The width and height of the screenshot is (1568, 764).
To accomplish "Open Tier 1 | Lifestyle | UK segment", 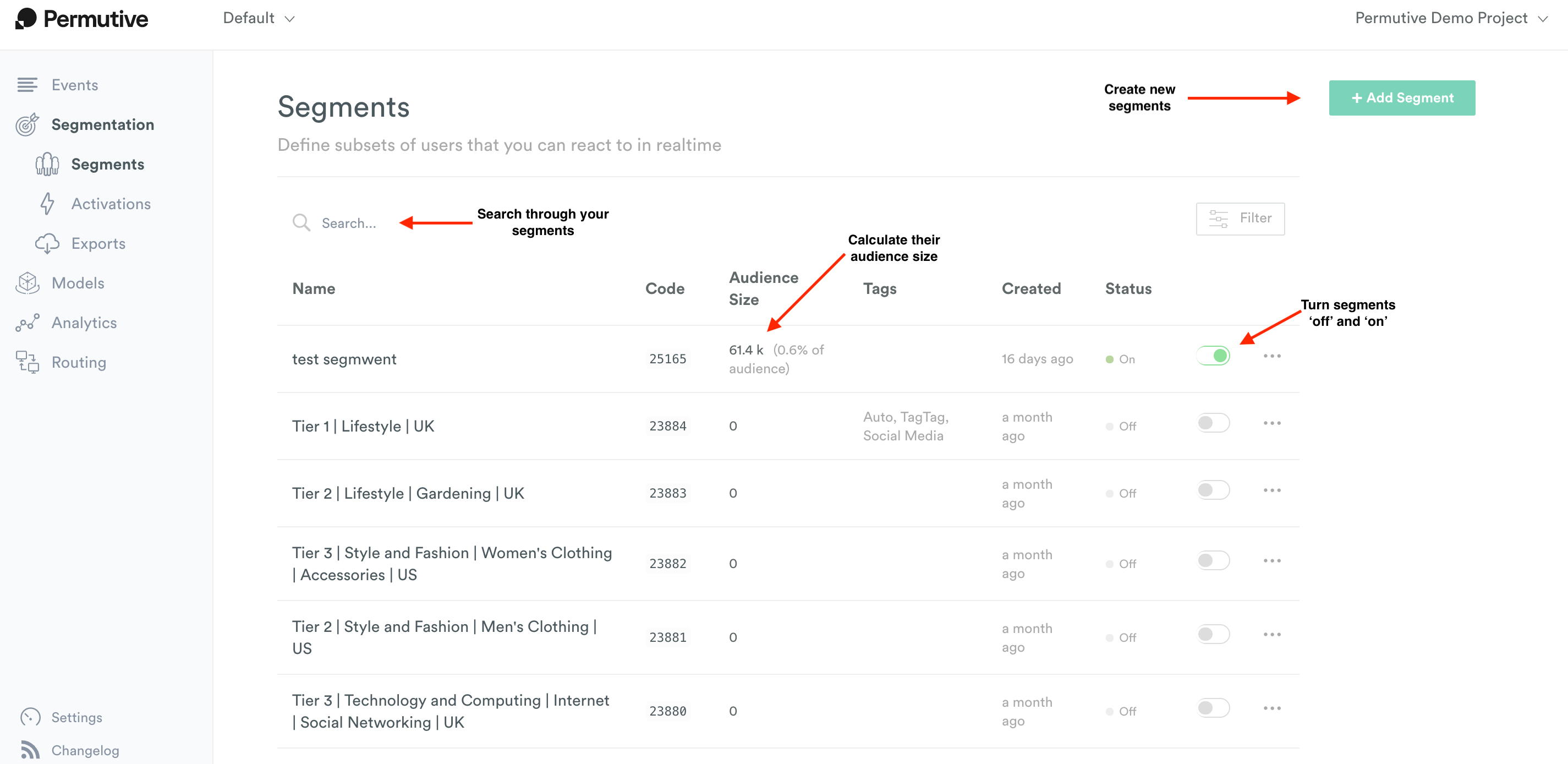I will coord(363,426).
